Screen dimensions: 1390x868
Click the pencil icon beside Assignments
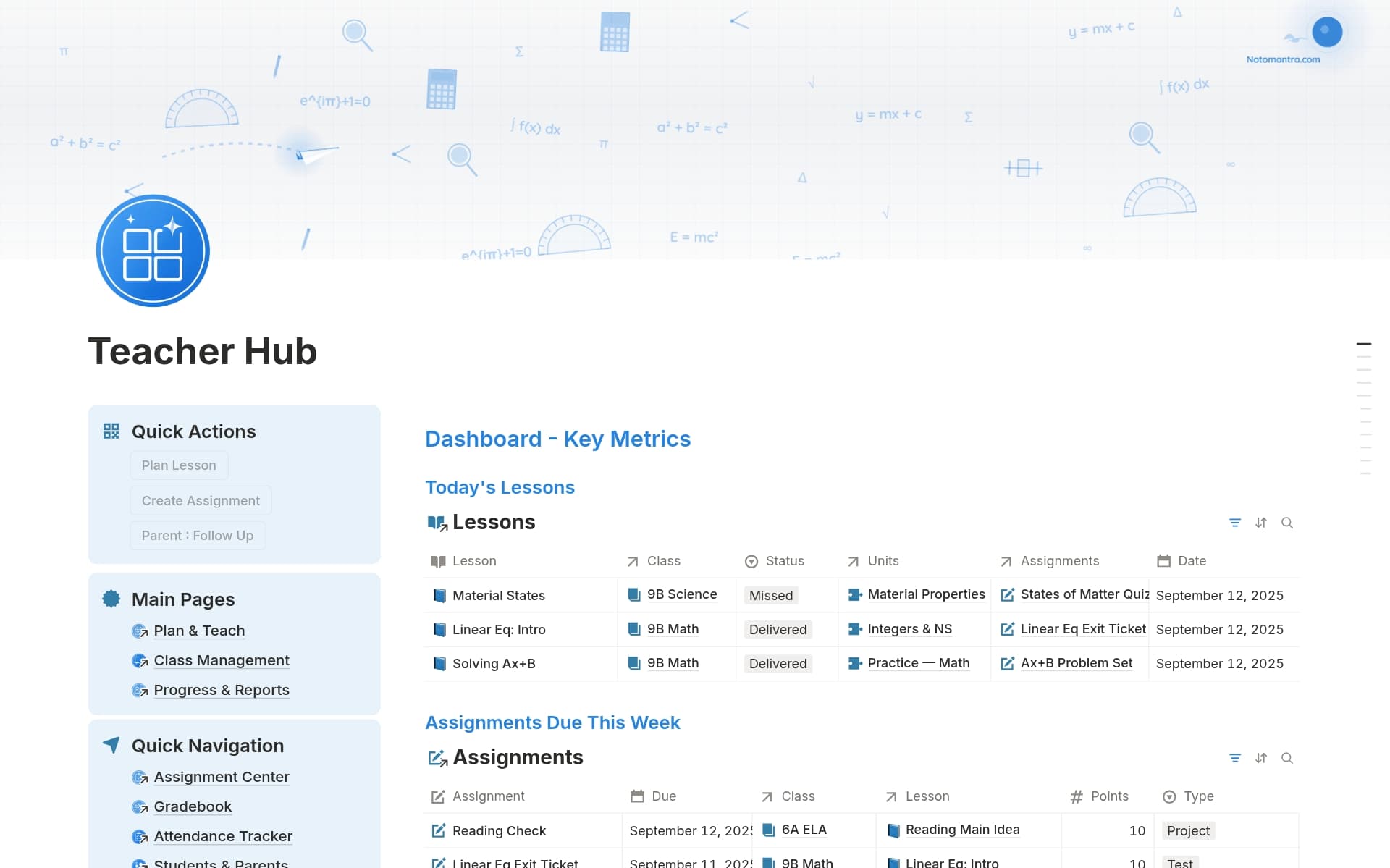437,757
